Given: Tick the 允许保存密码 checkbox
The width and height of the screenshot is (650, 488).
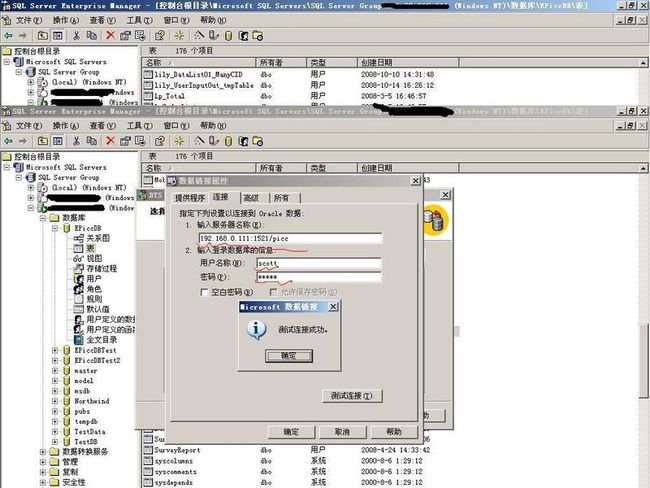Looking at the screenshot, I should click(x=273, y=292).
